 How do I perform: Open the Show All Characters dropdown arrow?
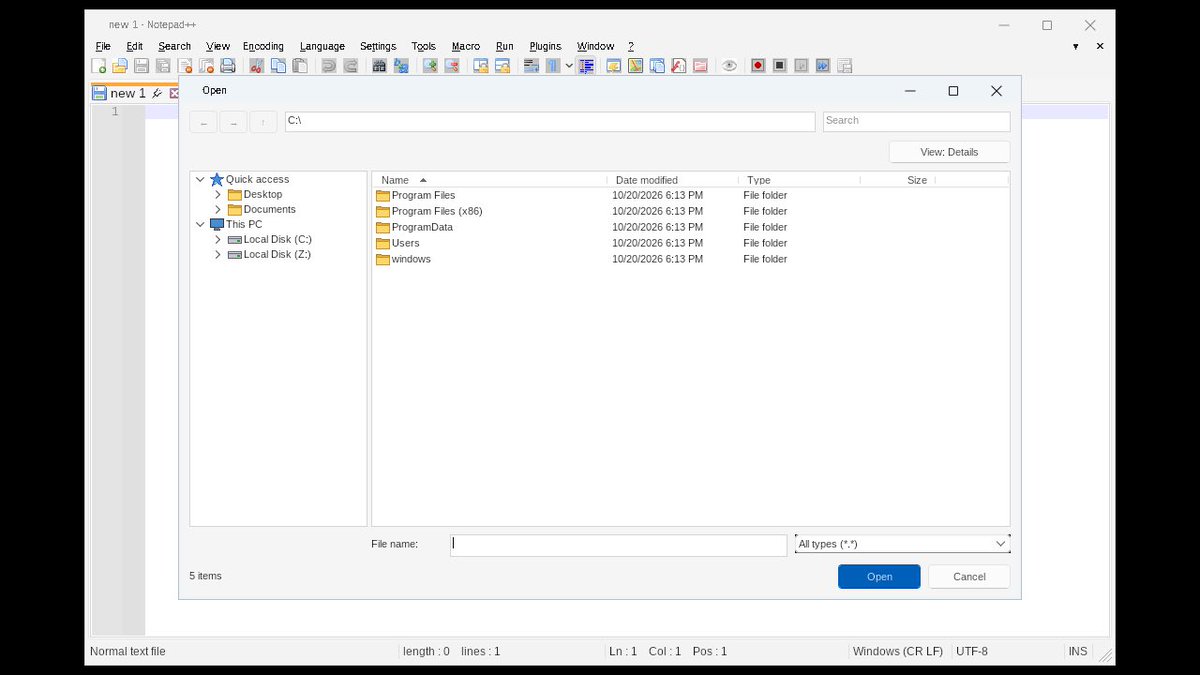point(569,66)
